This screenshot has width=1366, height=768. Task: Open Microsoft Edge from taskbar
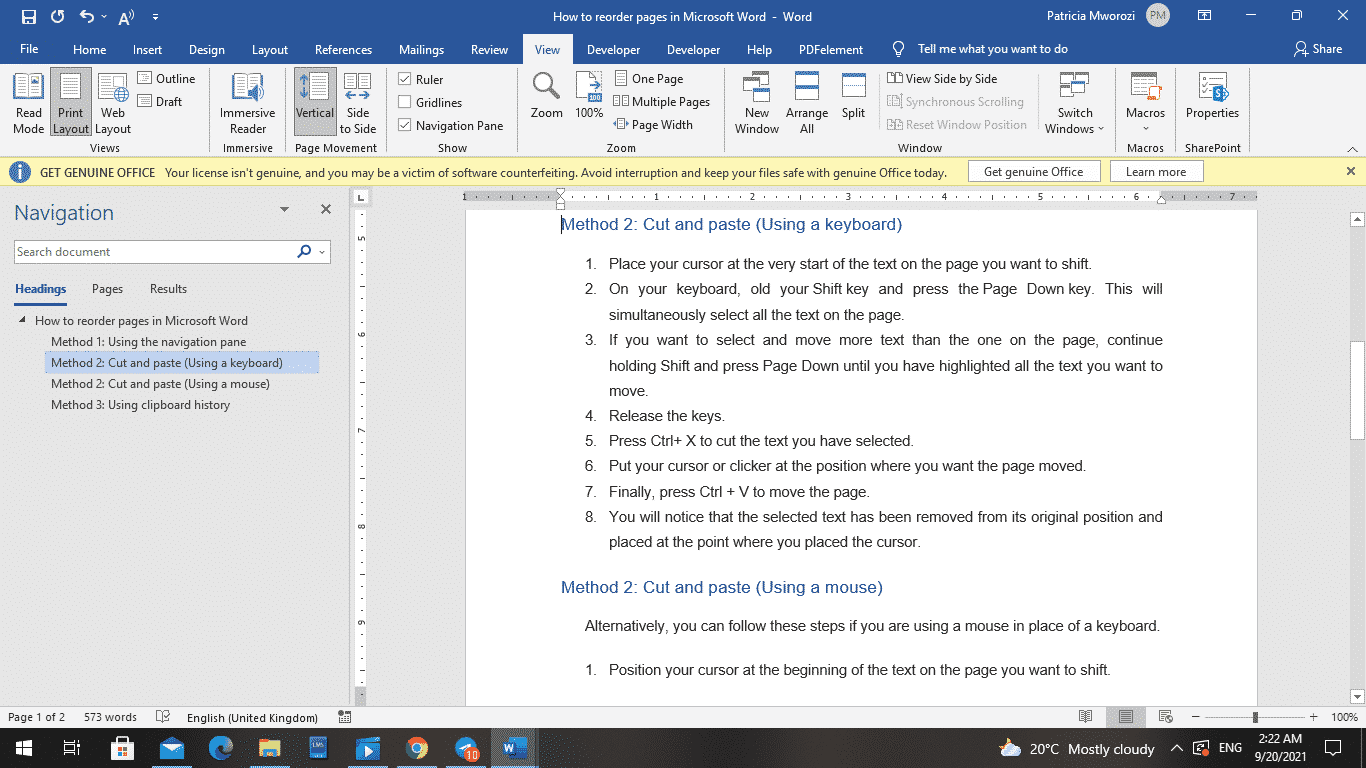220,748
